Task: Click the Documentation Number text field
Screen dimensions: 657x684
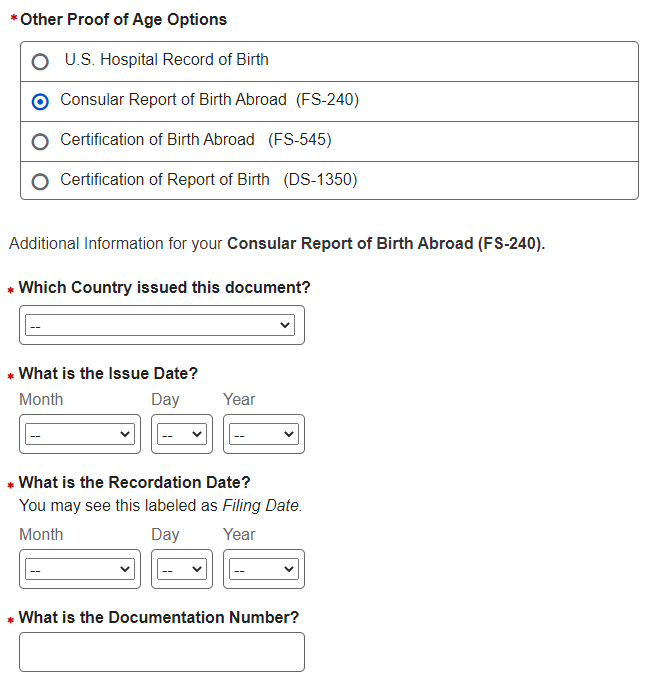Action: tap(161, 652)
